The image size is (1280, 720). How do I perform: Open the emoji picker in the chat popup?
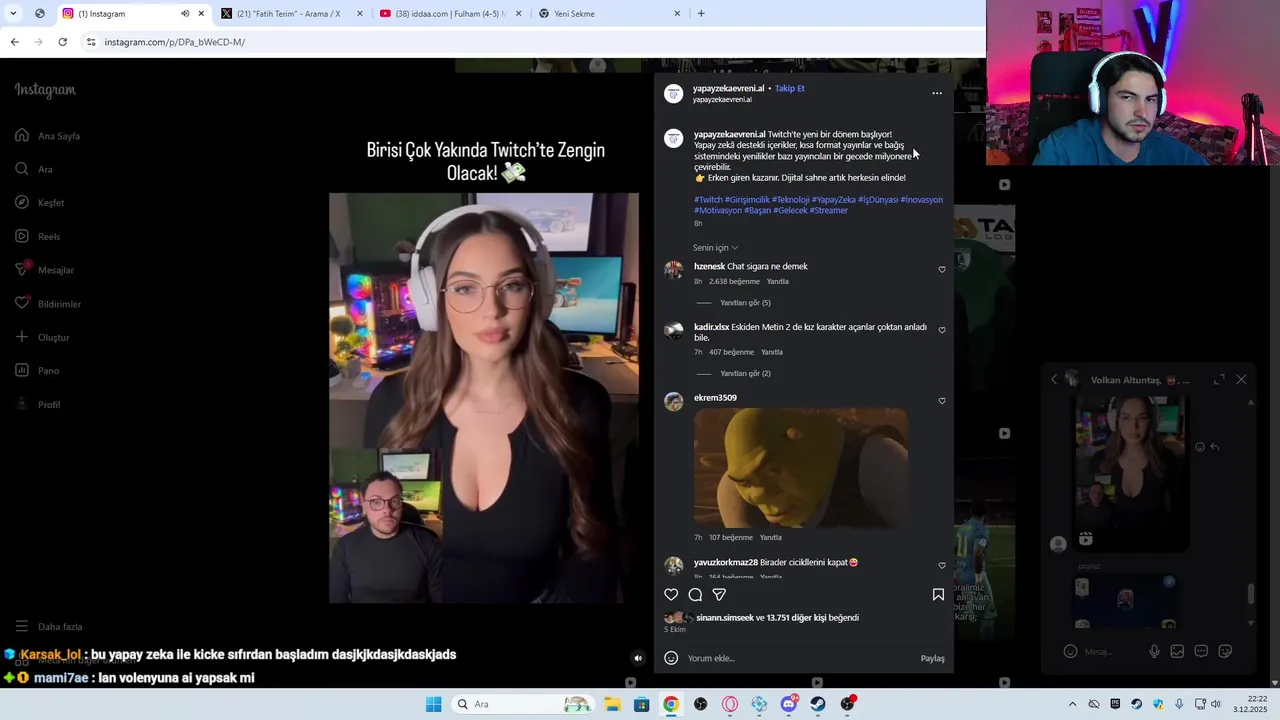coord(1070,652)
